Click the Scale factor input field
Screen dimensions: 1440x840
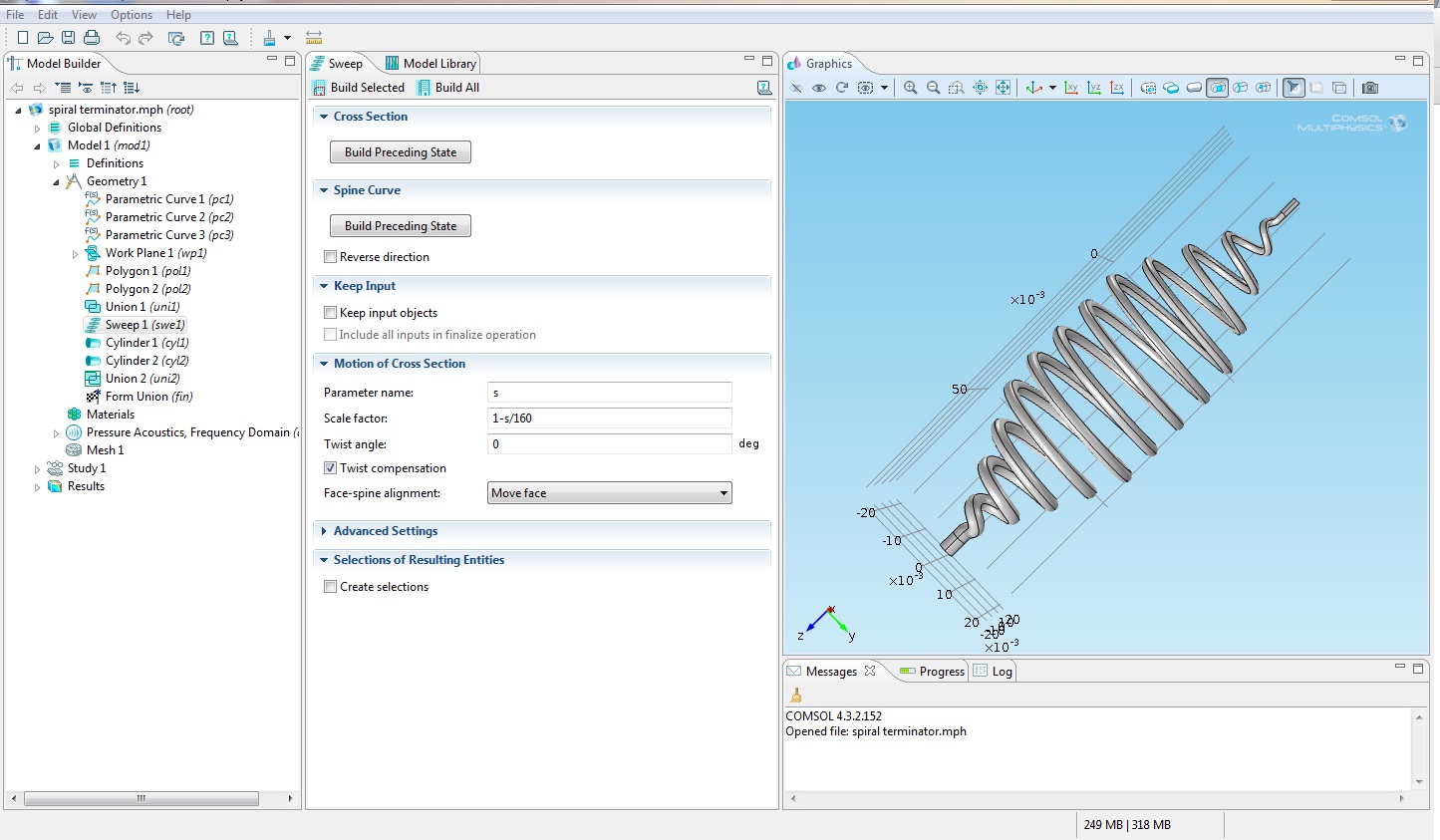click(x=609, y=419)
